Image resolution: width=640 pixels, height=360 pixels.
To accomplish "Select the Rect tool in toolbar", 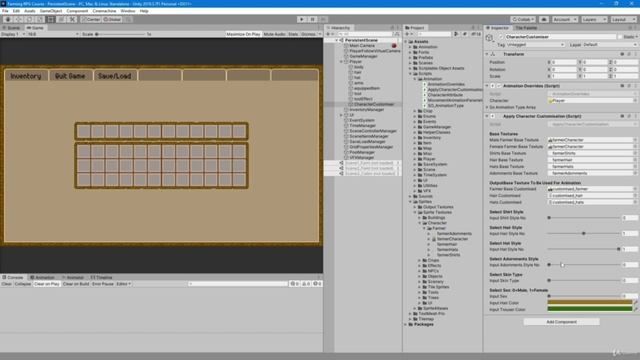I will [51, 20].
